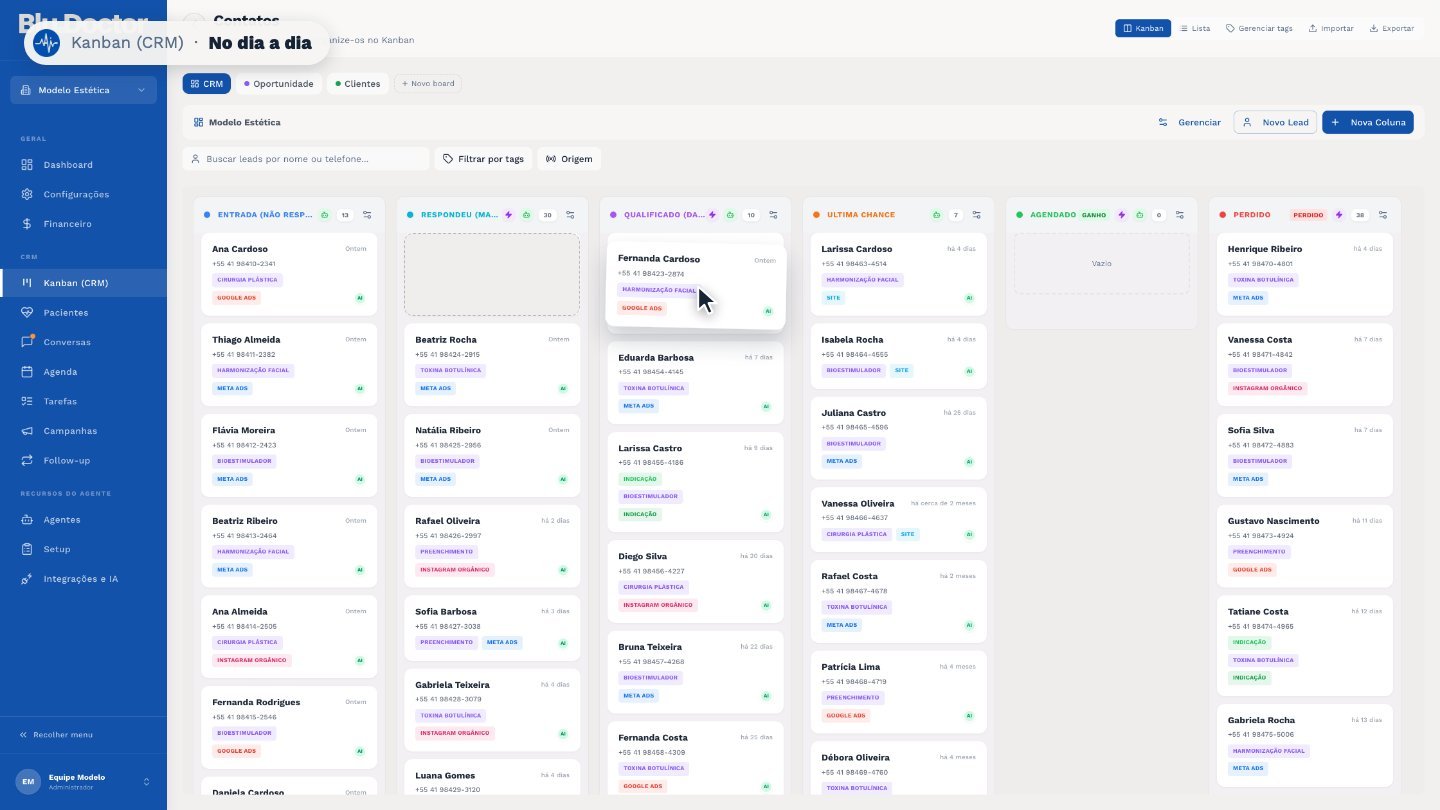Image resolution: width=1440 pixels, height=810 pixels.
Task: Click the Novo board button
Action: (428, 84)
